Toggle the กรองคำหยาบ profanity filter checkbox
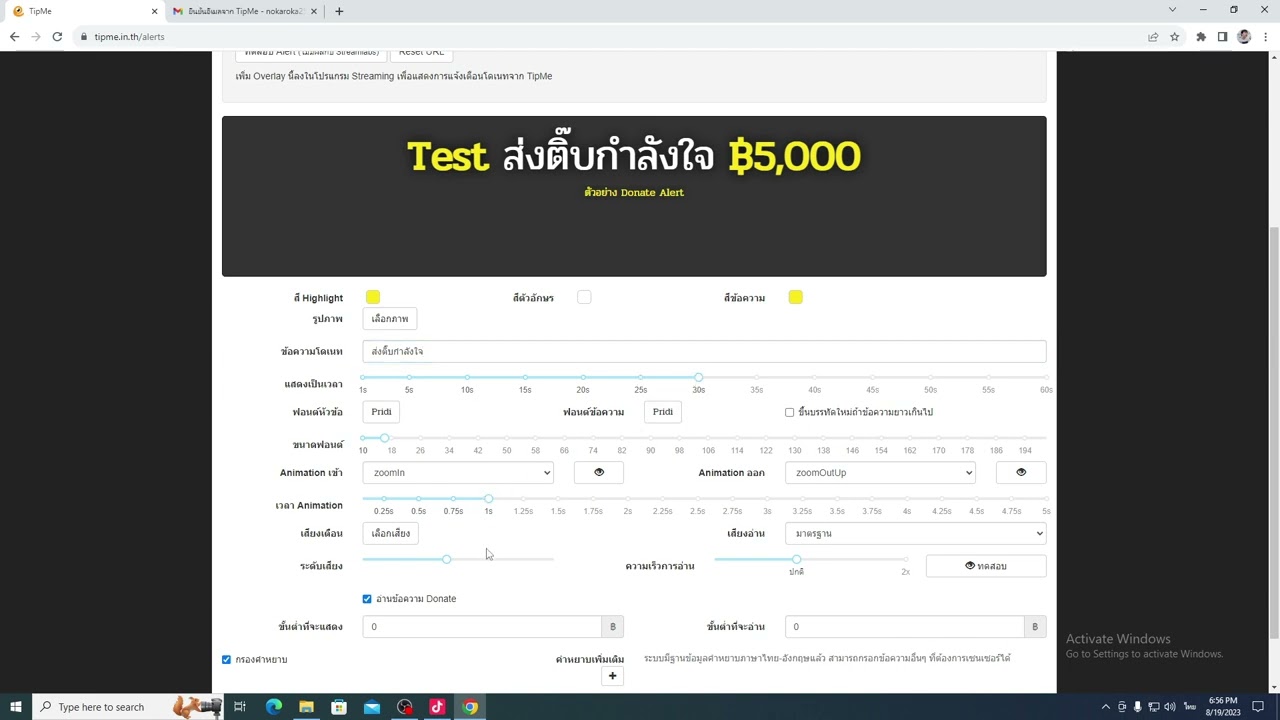 [226, 660]
